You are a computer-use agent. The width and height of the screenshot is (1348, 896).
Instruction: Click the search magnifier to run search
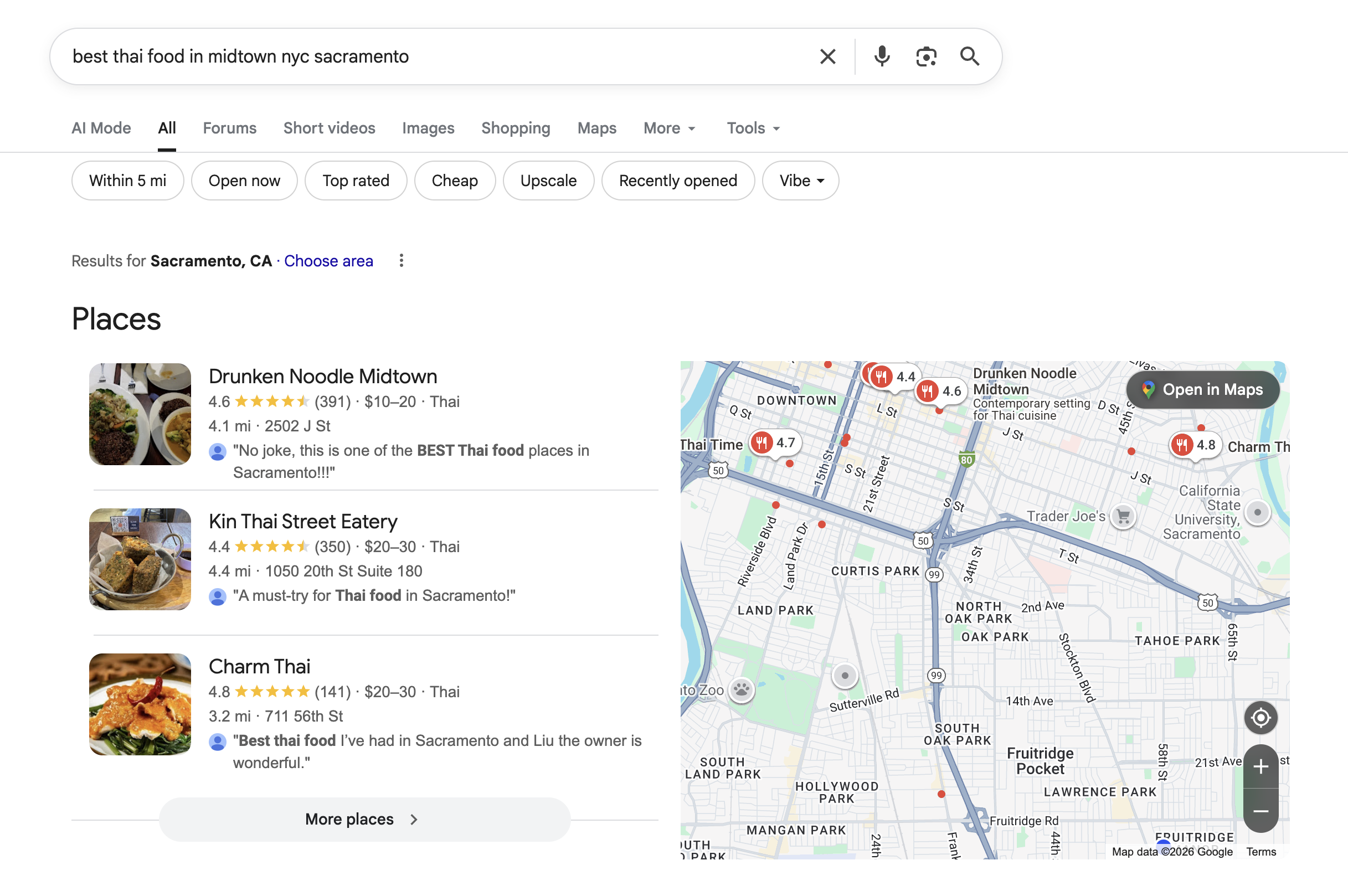point(970,56)
